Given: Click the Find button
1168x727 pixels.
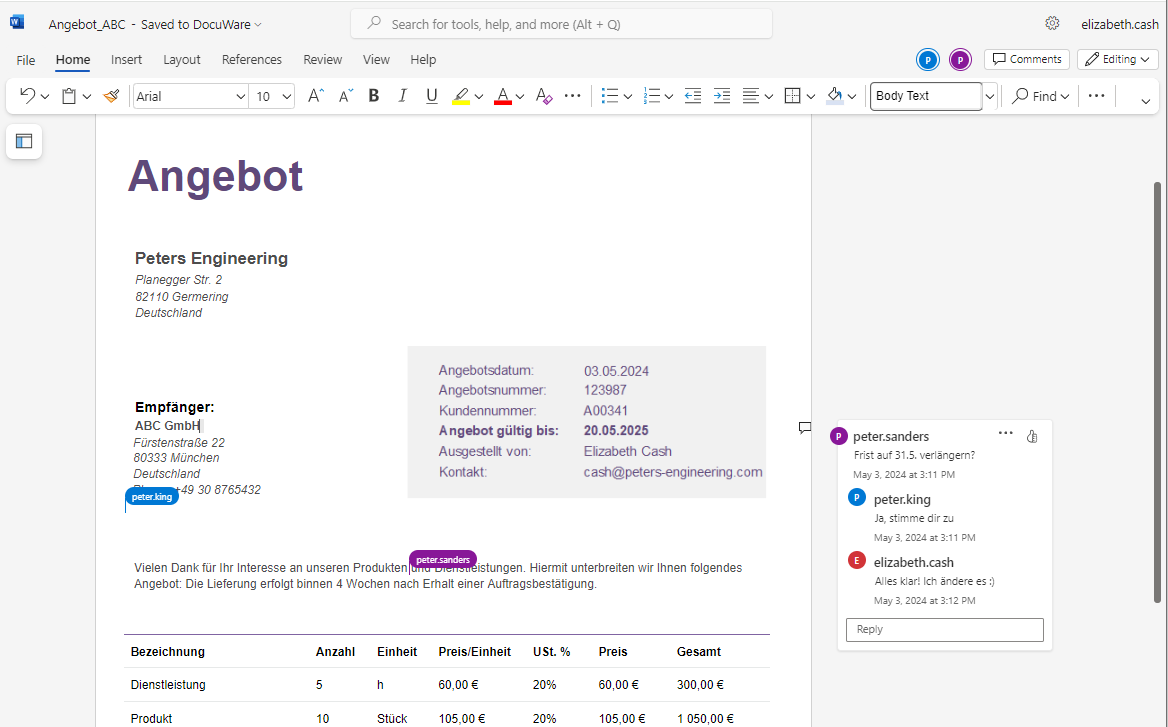Looking at the screenshot, I should [x=1039, y=96].
